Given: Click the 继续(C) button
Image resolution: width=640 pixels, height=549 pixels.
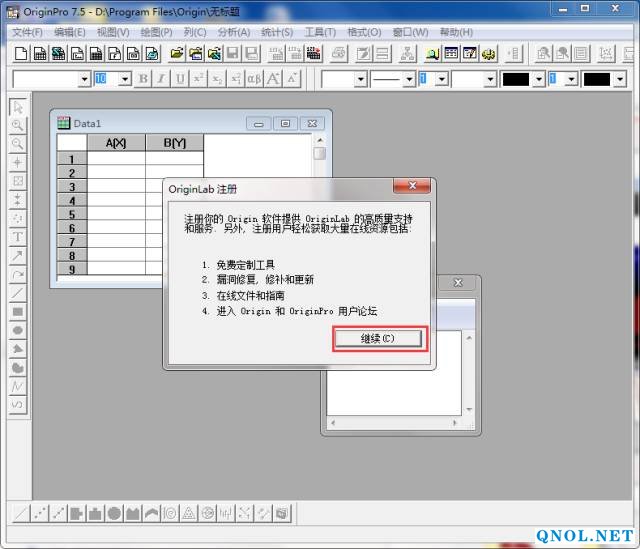Looking at the screenshot, I should click(x=378, y=339).
